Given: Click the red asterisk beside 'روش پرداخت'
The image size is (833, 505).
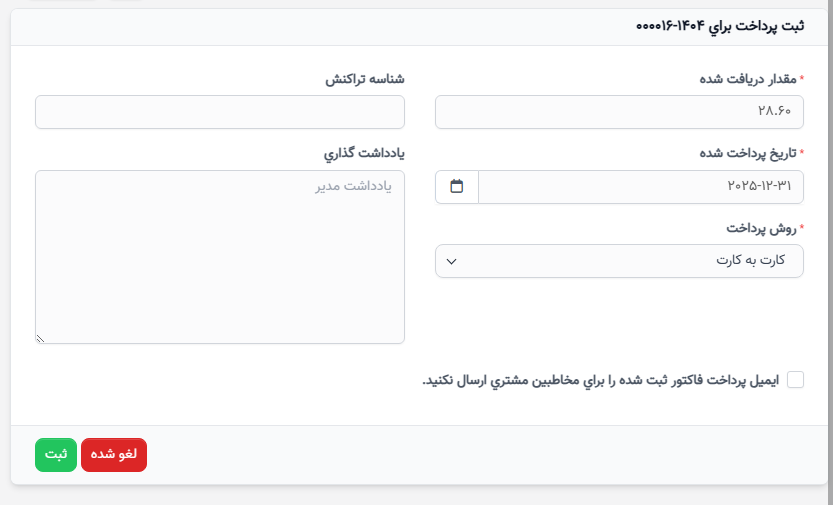Looking at the screenshot, I should (802, 228).
